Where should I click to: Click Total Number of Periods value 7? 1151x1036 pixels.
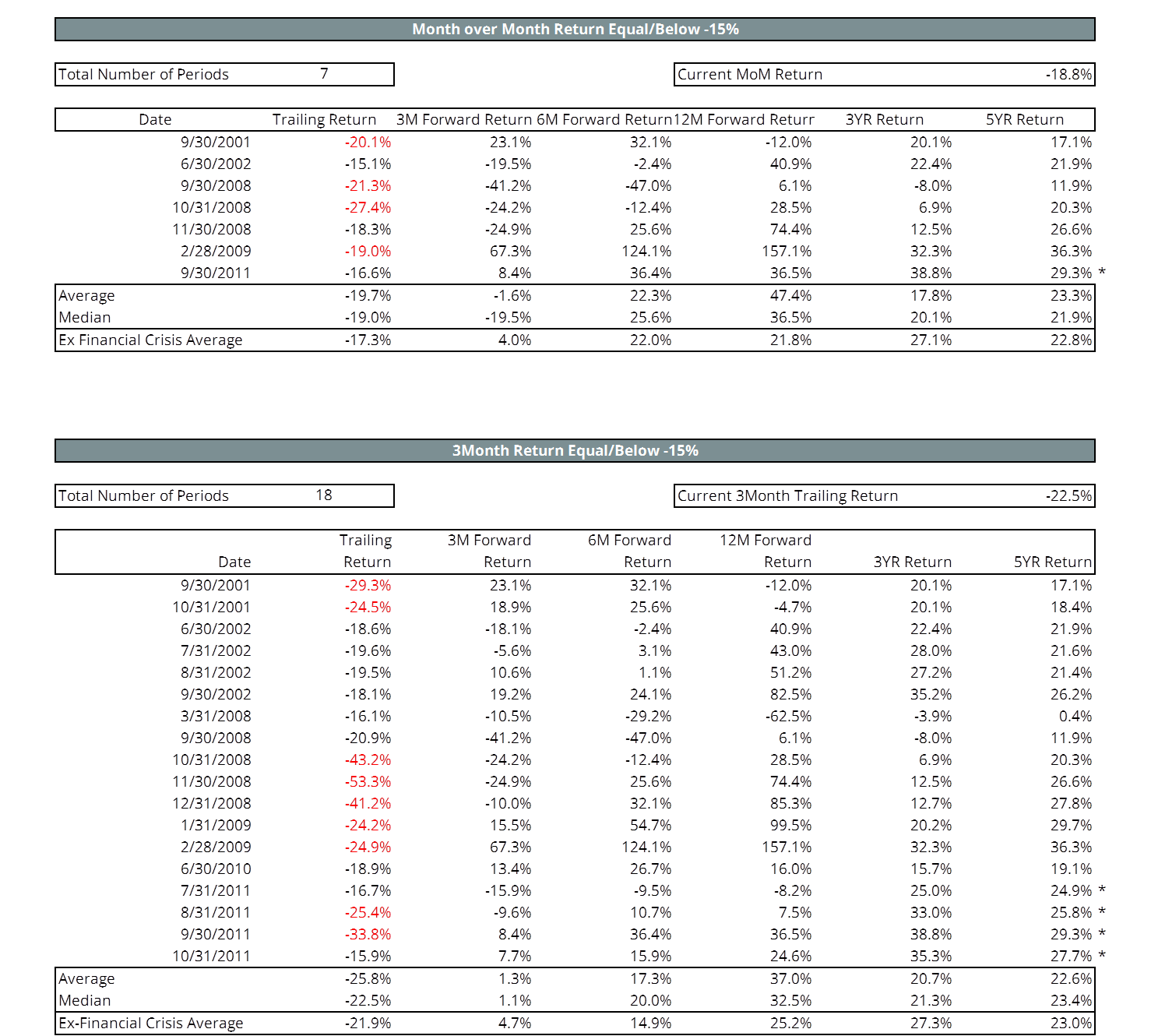coord(324,74)
